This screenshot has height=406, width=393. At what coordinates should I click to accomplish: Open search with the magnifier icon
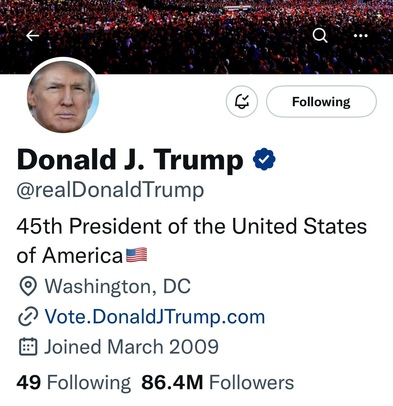tap(320, 35)
